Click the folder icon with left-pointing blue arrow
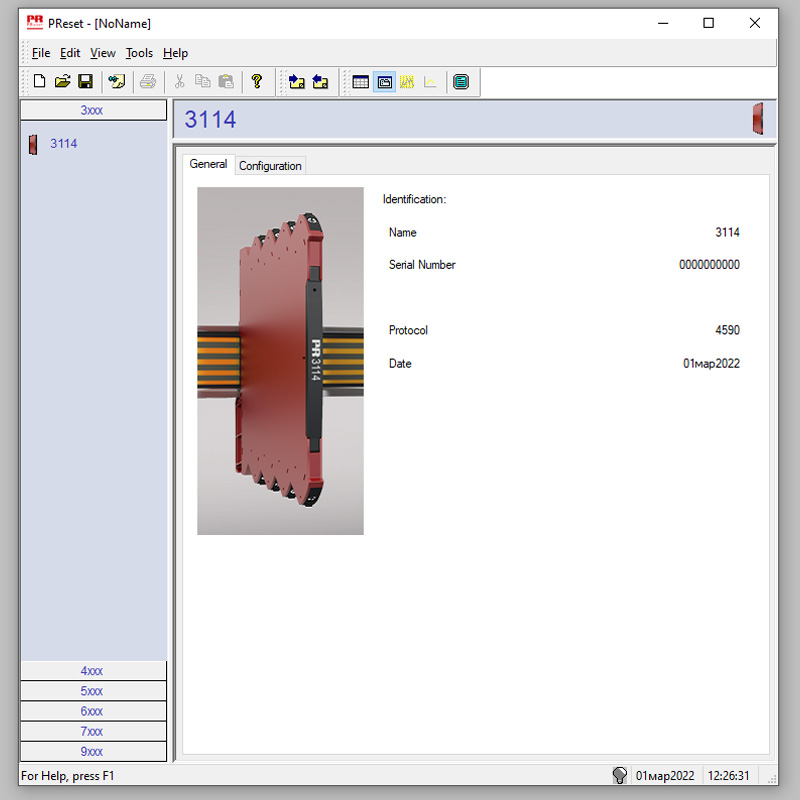This screenshot has height=800, width=800. [320, 82]
